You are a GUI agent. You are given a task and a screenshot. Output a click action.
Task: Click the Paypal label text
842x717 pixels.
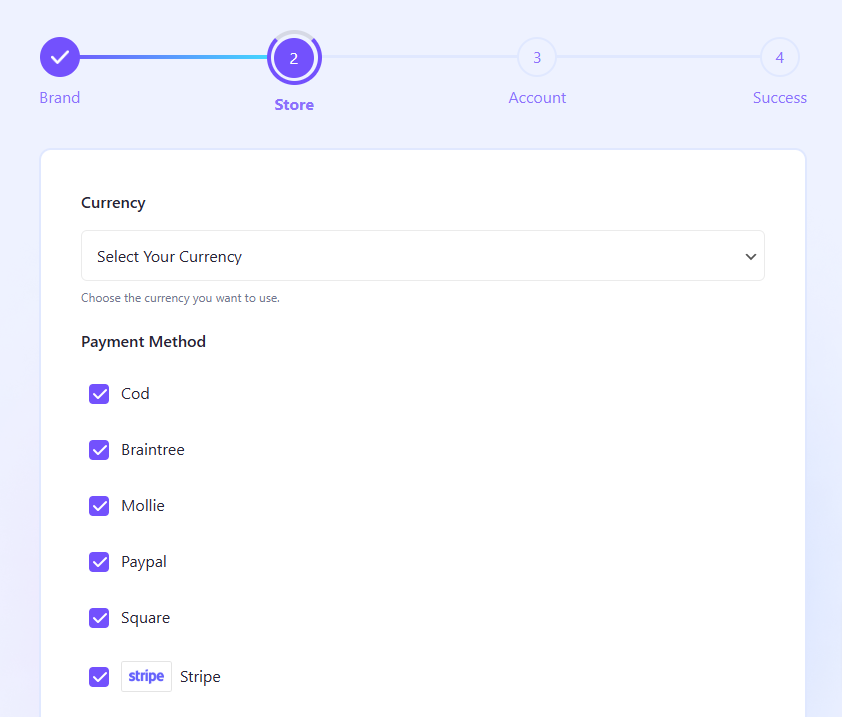[144, 562]
